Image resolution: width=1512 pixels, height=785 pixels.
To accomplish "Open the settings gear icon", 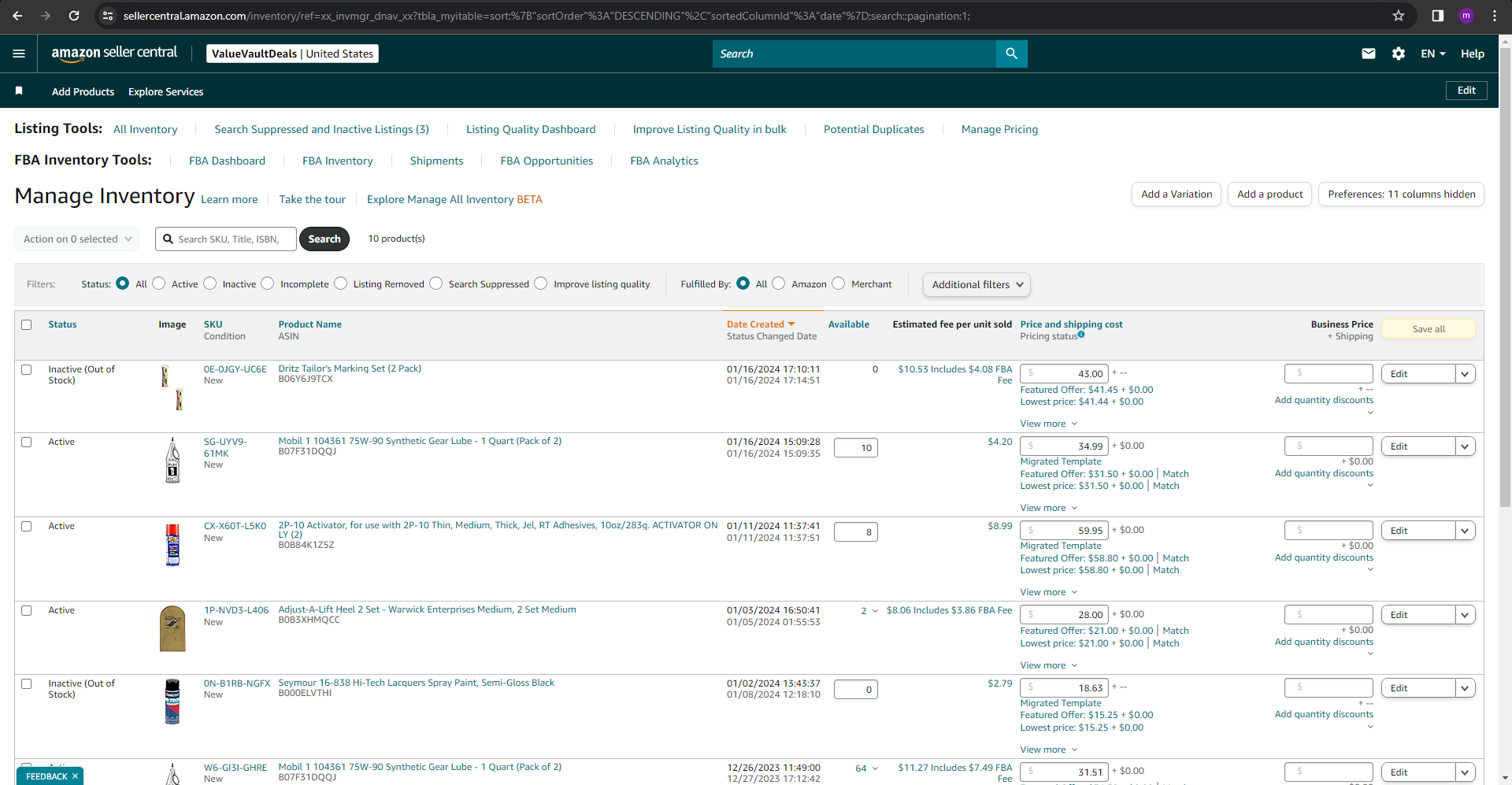I will [x=1399, y=54].
